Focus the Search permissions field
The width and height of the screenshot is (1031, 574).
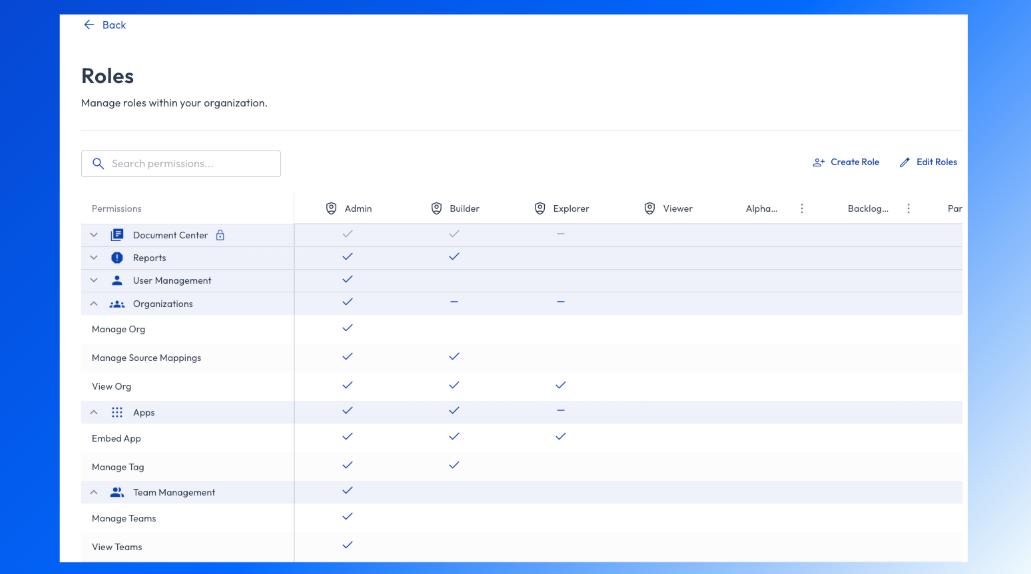coord(181,164)
